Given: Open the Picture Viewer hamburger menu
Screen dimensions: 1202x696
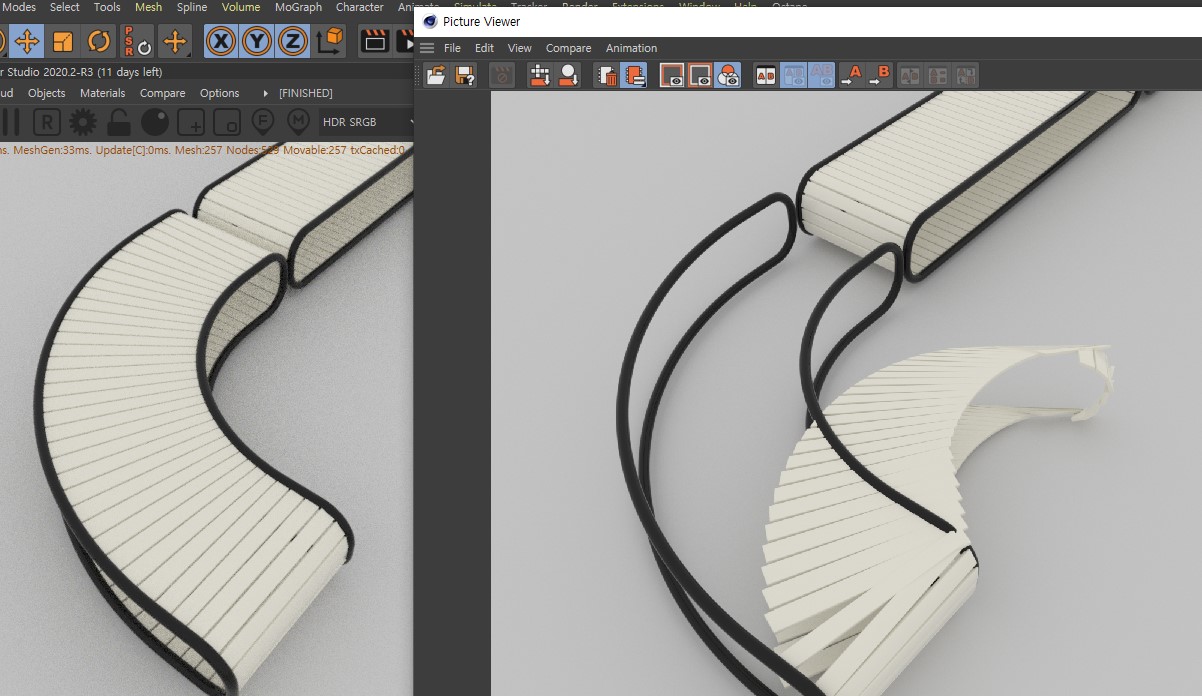Looking at the screenshot, I should [x=427, y=48].
